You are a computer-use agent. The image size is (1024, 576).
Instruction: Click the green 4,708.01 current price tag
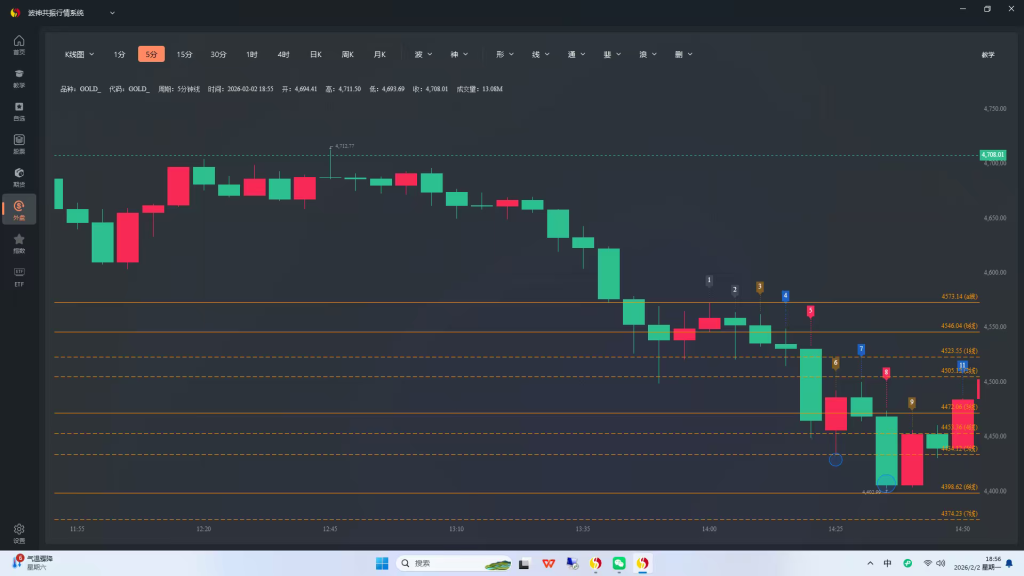992,155
